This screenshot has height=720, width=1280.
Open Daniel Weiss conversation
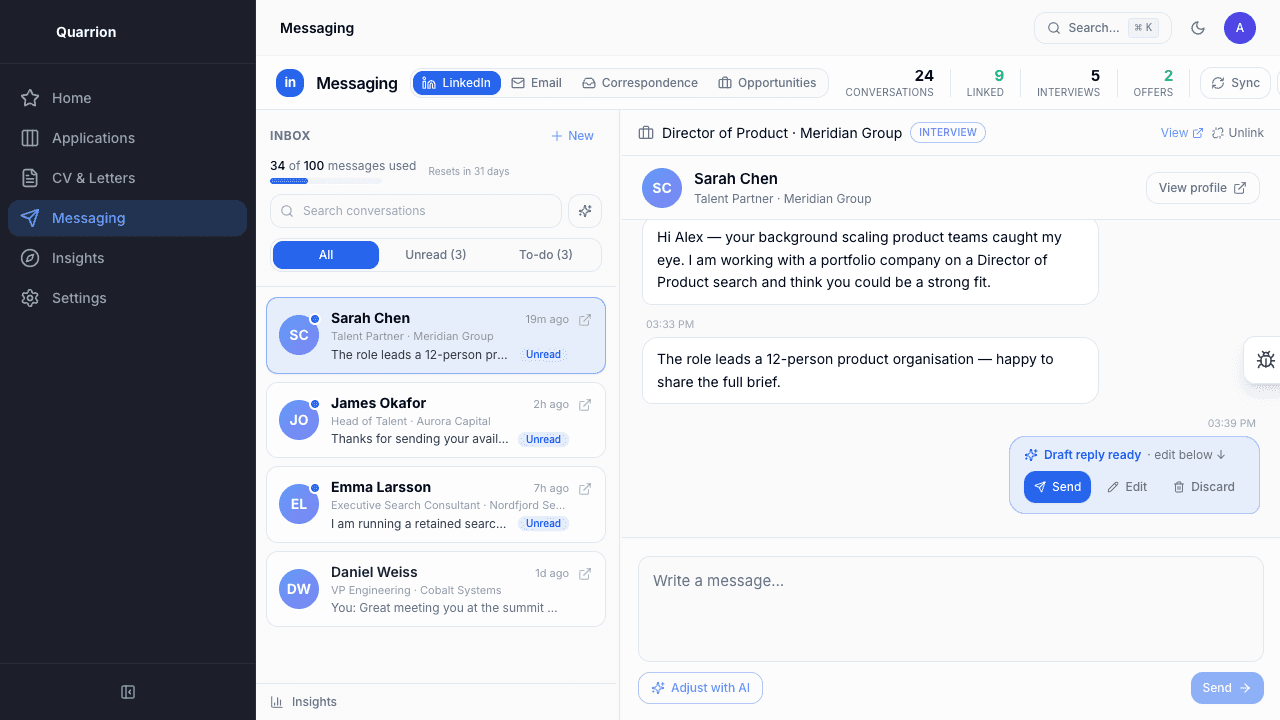(436, 589)
